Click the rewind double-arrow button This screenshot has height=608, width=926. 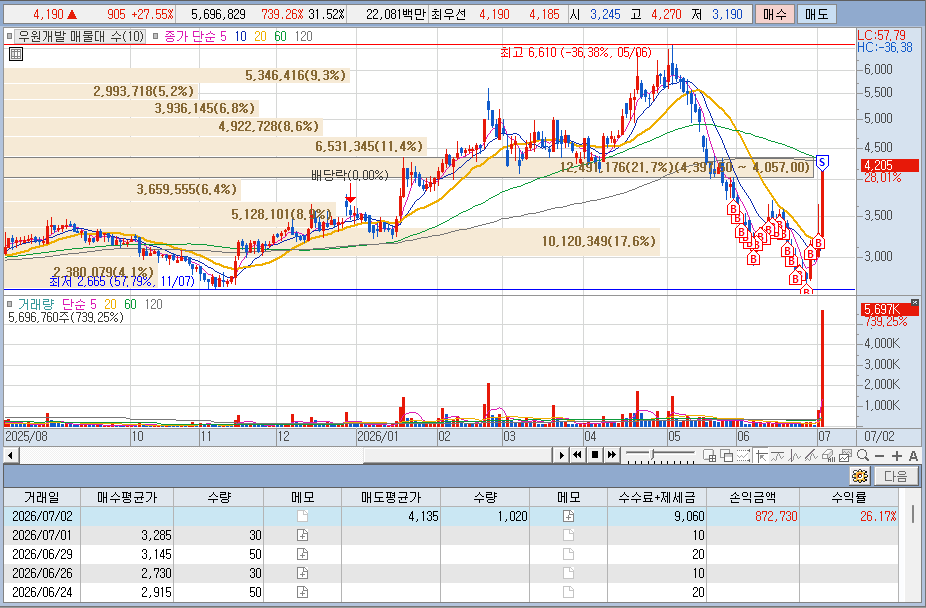tap(578, 455)
